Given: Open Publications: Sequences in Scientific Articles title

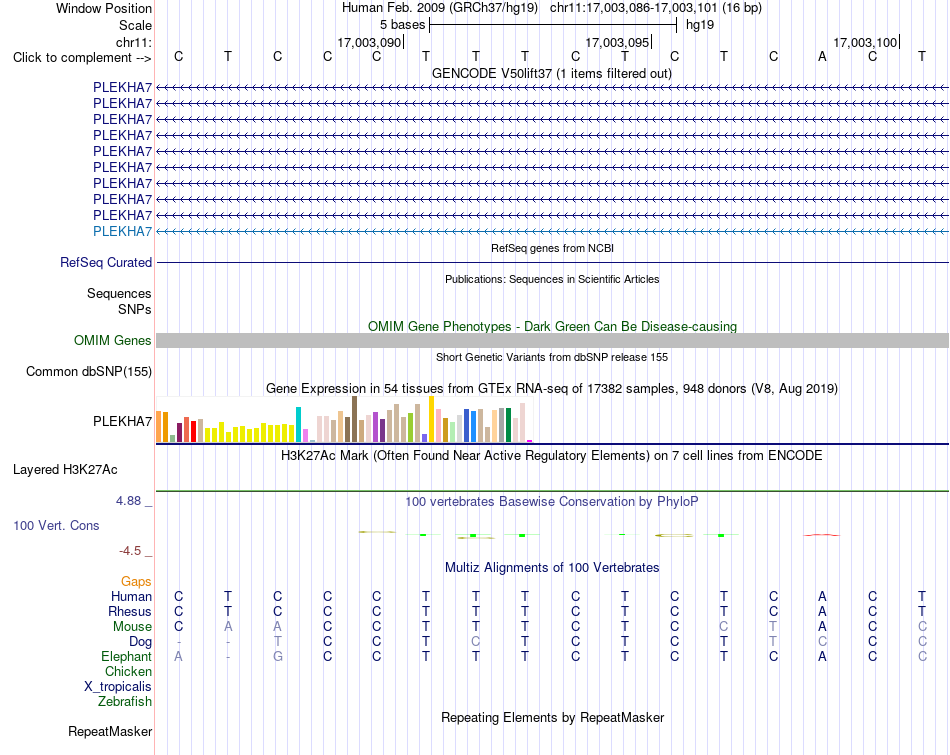Looking at the screenshot, I should pyautogui.click(x=552, y=279).
